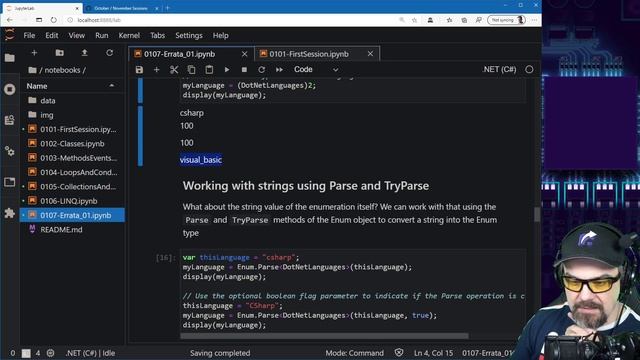Viewport: 640px width, 360px height.
Task: Open 0101-FirstSession notebook in file list
Action: (x=72, y=129)
